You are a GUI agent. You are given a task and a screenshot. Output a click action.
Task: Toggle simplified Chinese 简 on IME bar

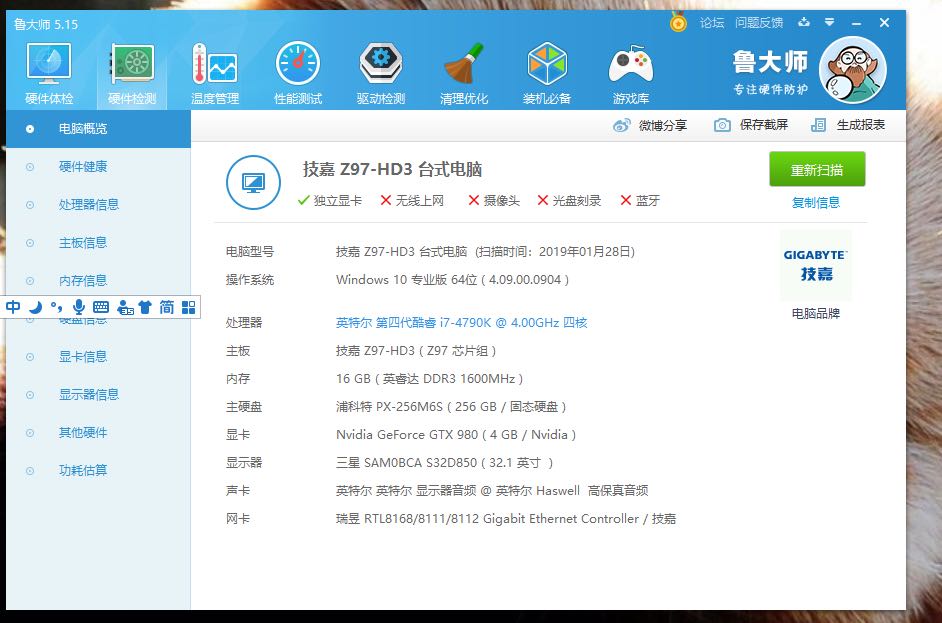[166, 308]
